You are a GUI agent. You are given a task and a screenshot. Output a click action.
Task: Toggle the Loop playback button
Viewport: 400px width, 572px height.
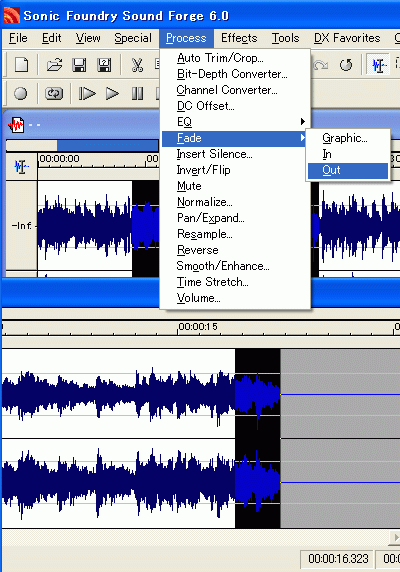(x=54, y=93)
